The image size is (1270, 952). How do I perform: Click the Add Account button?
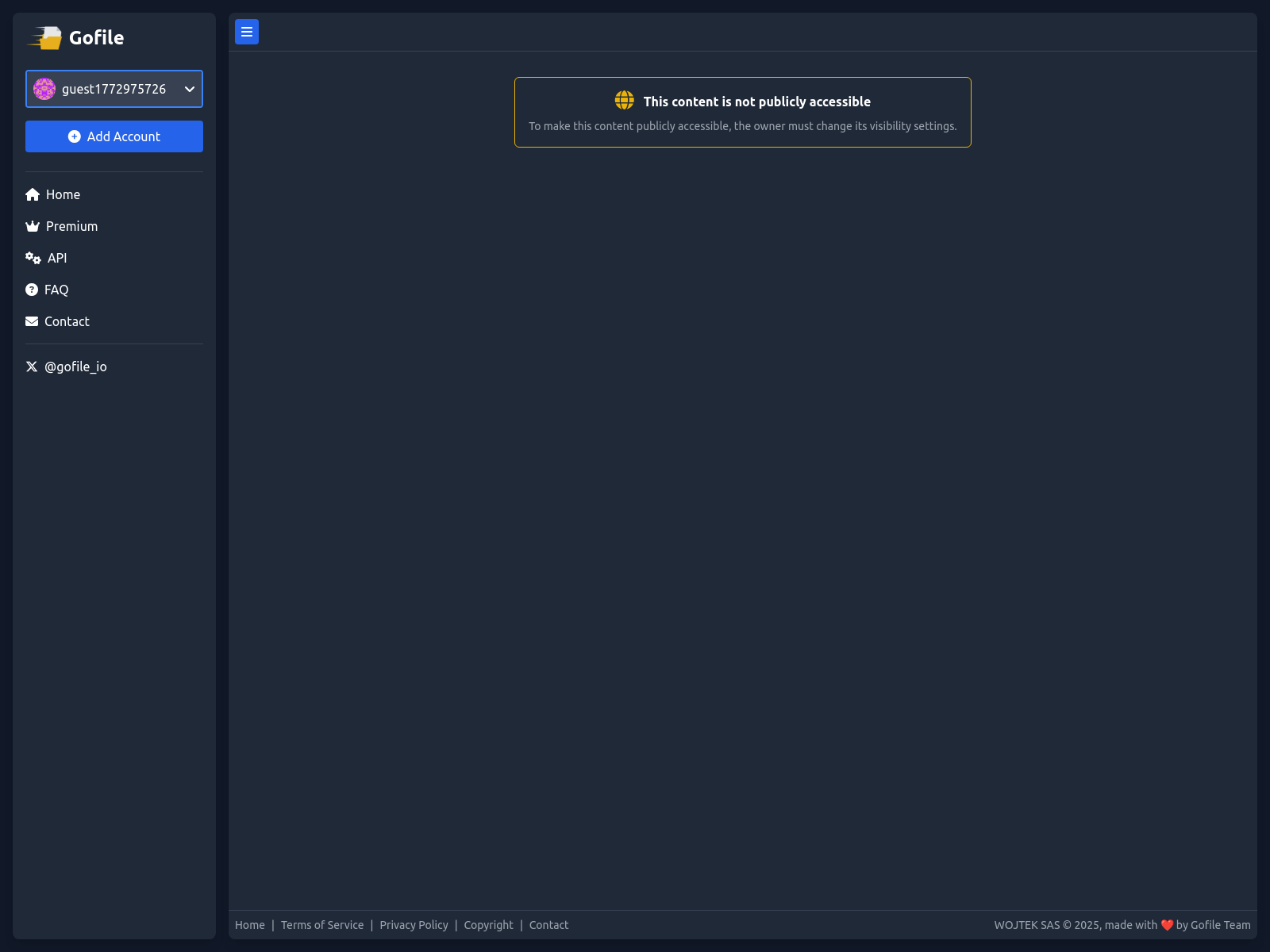[x=114, y=136]
